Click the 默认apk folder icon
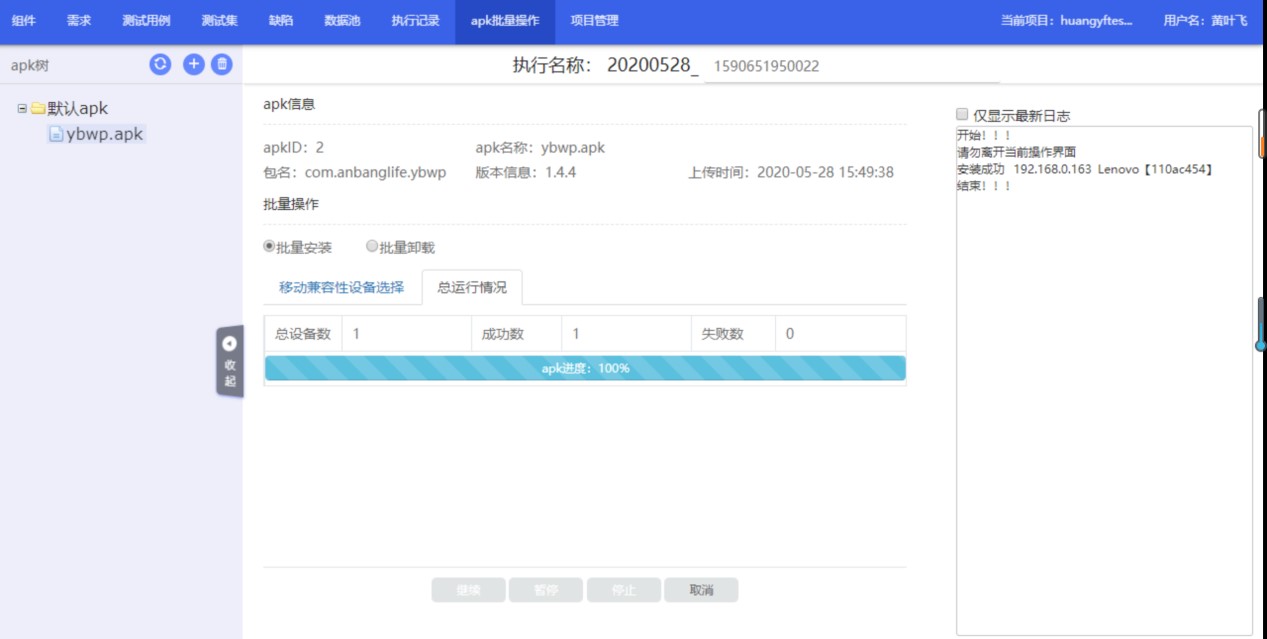The image size is (1267, 639). [38, 109]
